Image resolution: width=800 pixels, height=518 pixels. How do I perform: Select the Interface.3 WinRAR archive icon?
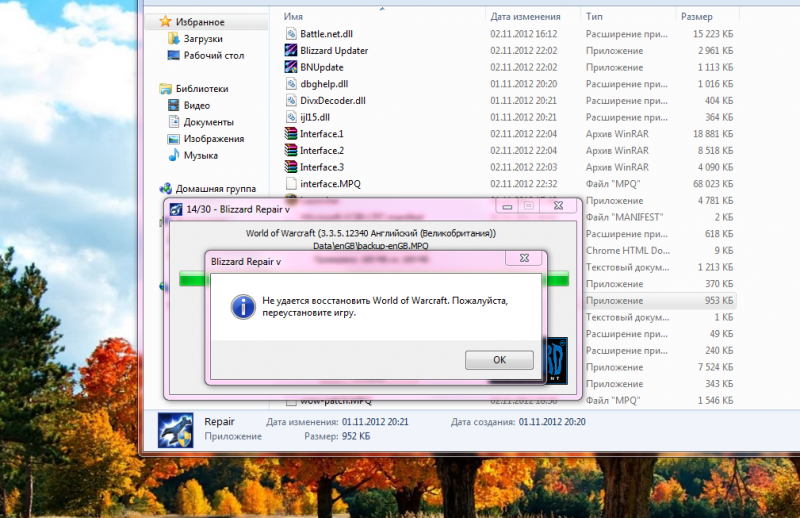pos(291,167)
